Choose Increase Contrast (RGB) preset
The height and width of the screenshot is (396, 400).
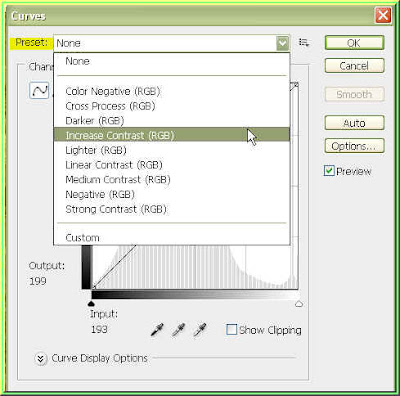tap(172, 135)
